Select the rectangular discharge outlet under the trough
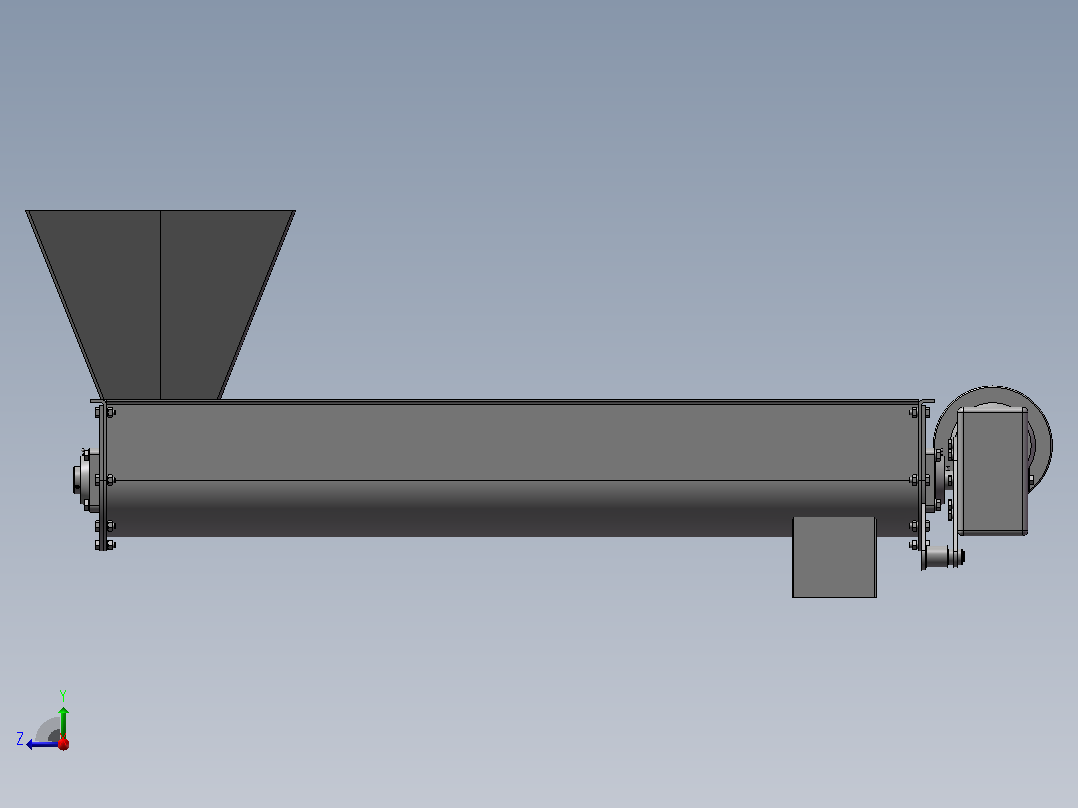The image size is (1078, 808). pos(834,557)
